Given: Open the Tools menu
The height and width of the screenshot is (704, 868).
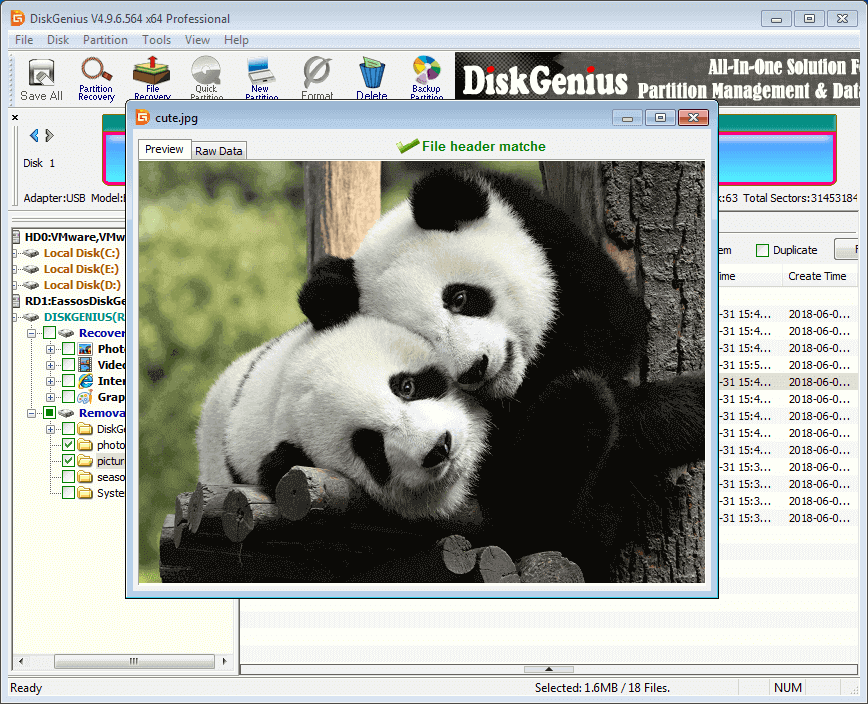Looking at the screenshot, I should click(x=156, y=40).
